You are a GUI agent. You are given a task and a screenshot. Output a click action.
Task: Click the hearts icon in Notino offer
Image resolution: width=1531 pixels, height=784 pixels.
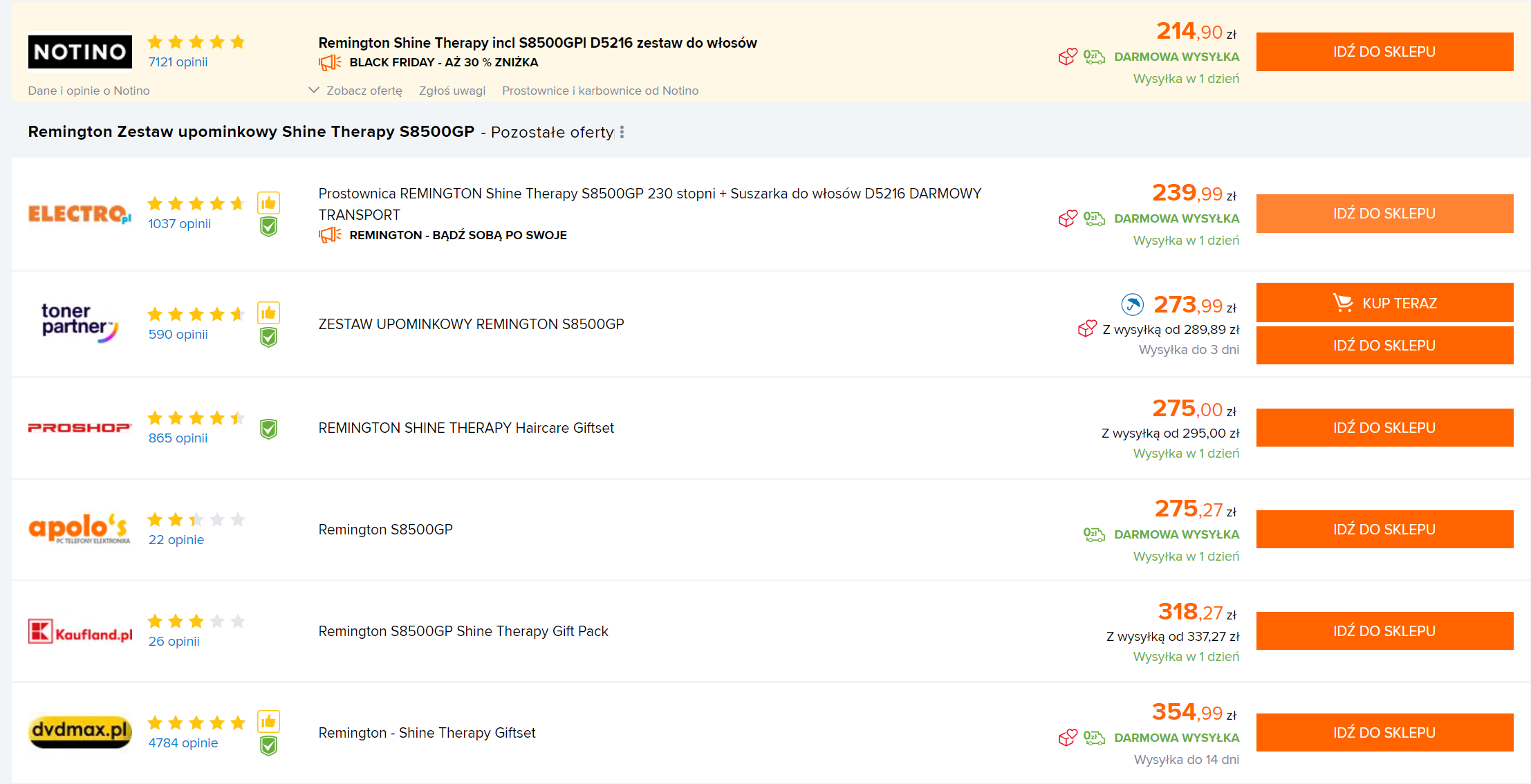pyautogui.click(x=1068, y=57)
